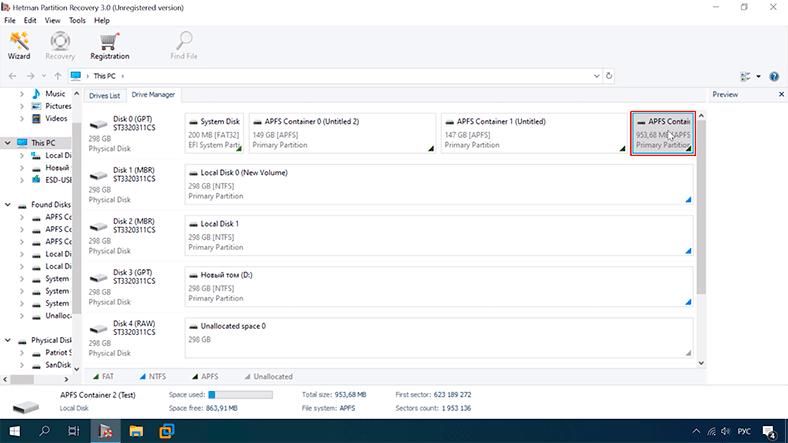Select Disk 0 (GPT) physical disk
Image resolution: width=788 pixels, height=443 pixels.
[x=133, y=133]
